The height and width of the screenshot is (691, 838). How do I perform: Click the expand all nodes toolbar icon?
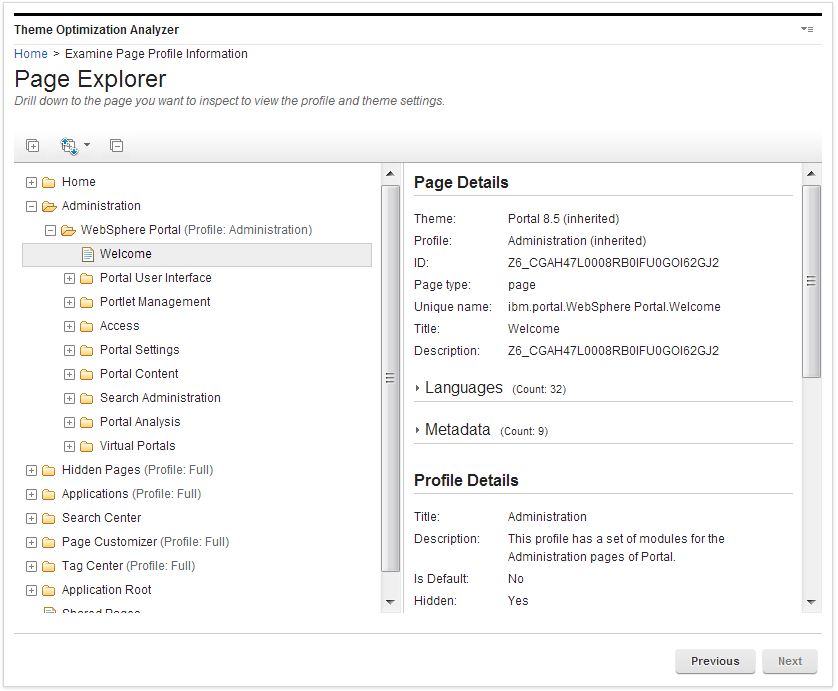point(32,146)
